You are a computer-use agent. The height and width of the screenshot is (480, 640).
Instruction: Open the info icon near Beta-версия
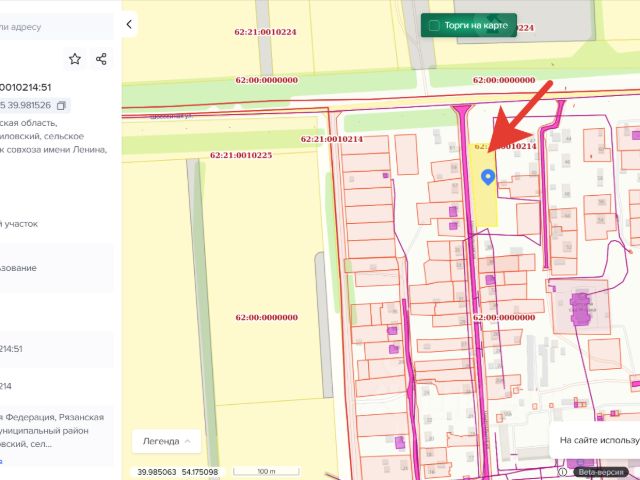[x=562, y=472]
